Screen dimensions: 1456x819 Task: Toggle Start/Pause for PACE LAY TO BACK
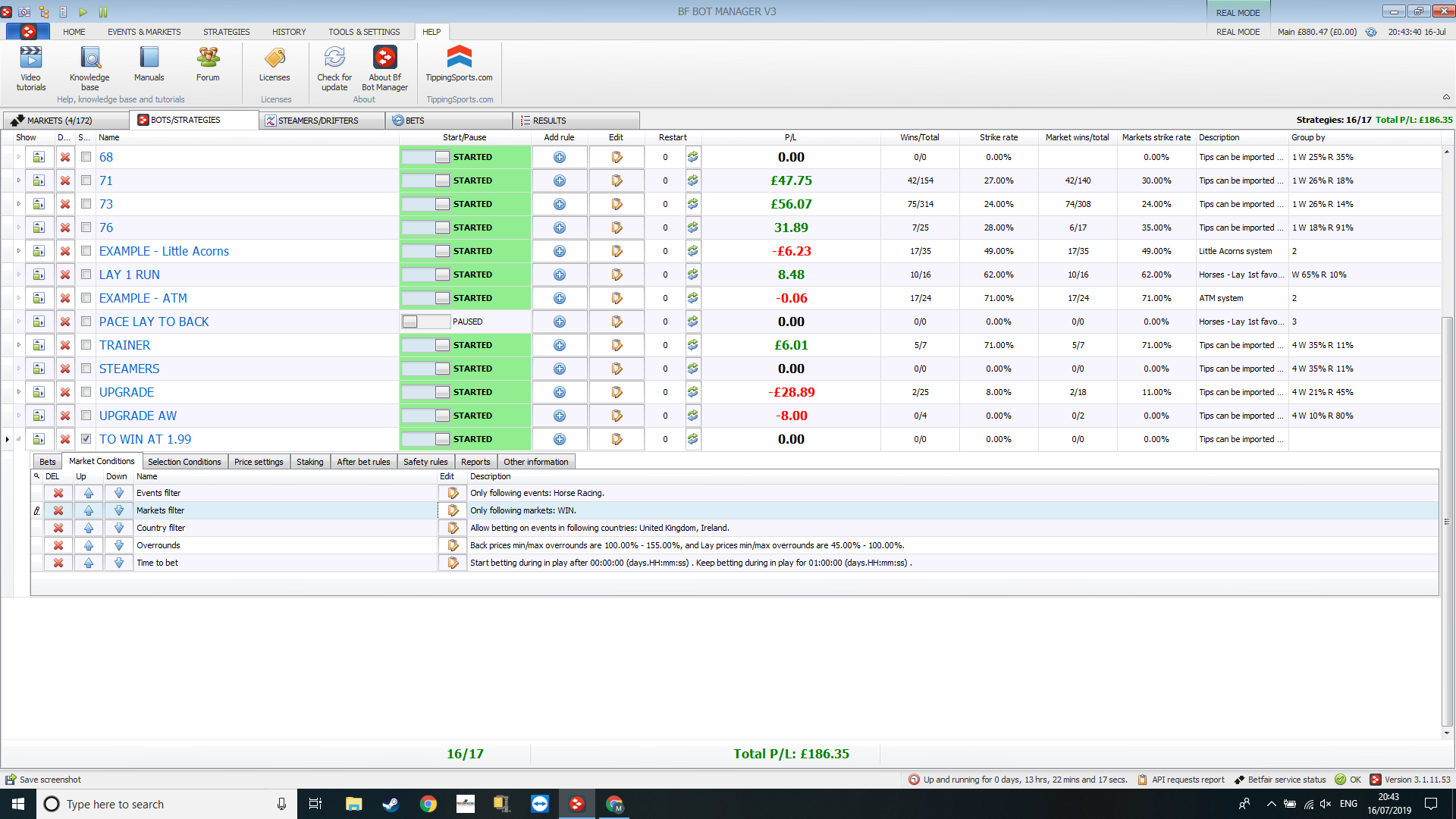click(426, 322)
